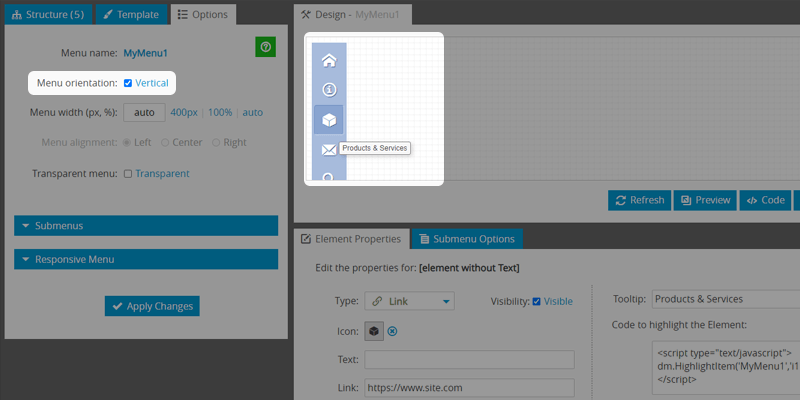Open the Type Link dropdown
Image resolution: width=800 pixels, height=400 pixels.
tap(409, 301)
